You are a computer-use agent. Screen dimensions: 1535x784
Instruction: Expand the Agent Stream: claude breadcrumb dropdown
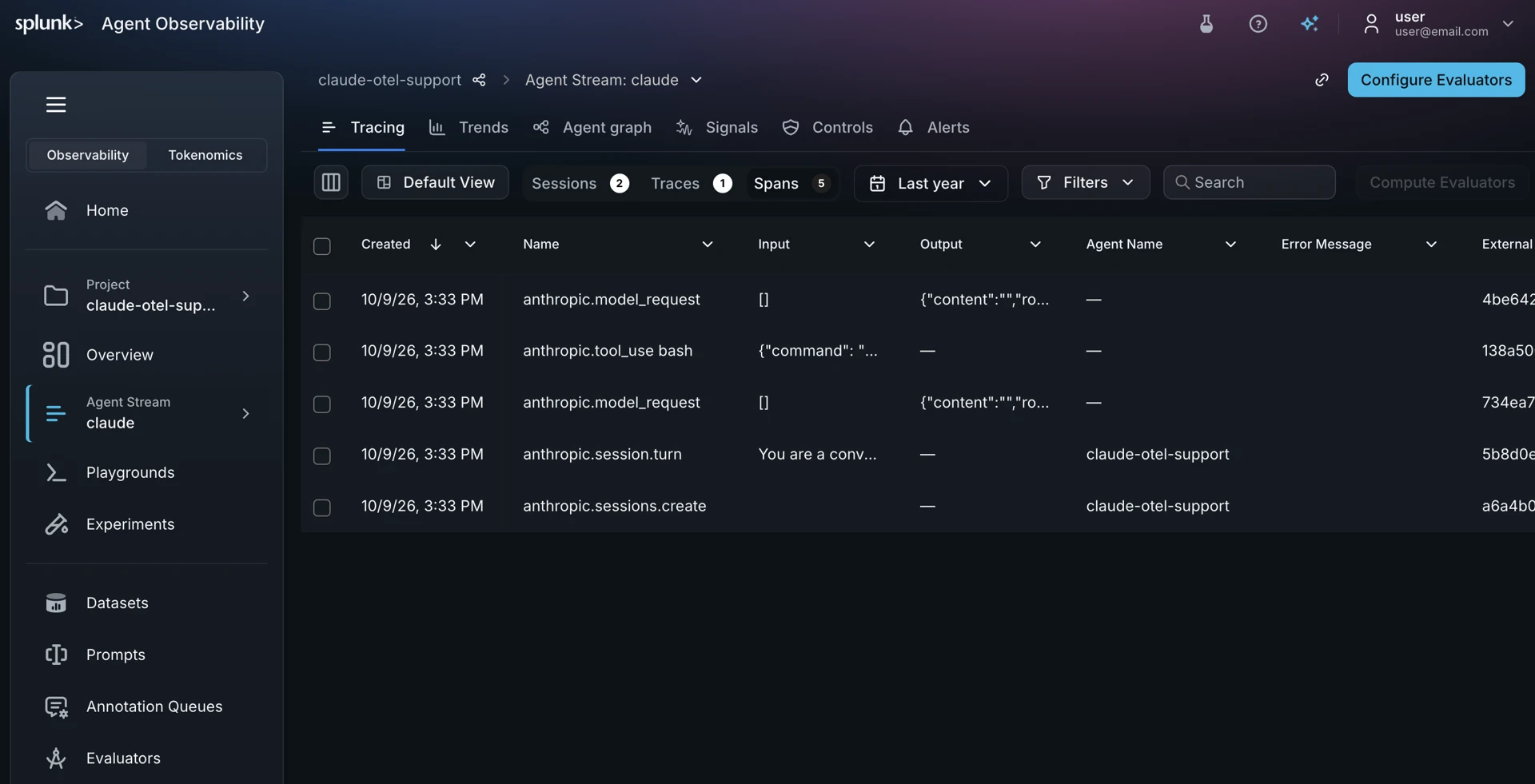coord(696,80)
